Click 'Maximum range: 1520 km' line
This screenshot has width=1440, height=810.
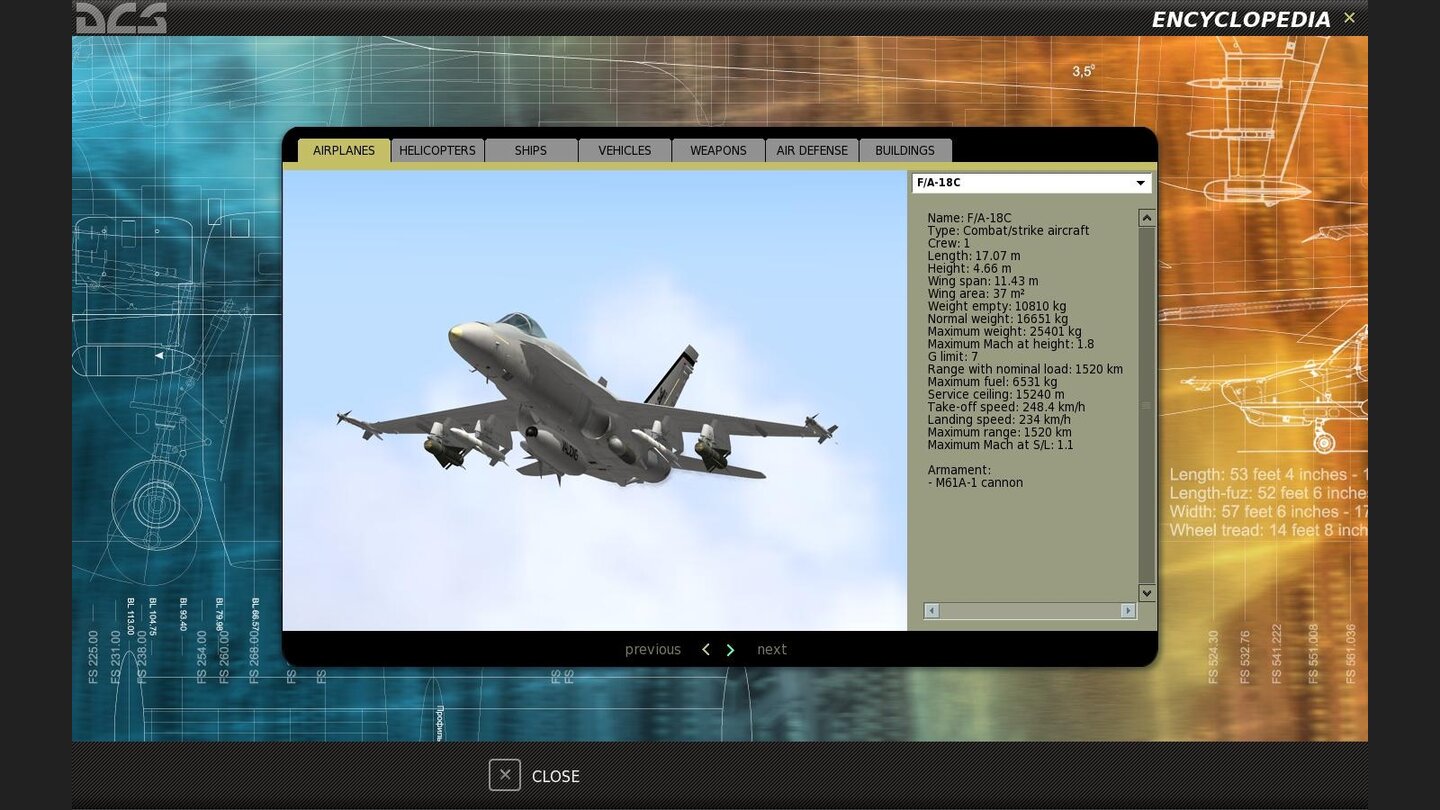[999, 433]
